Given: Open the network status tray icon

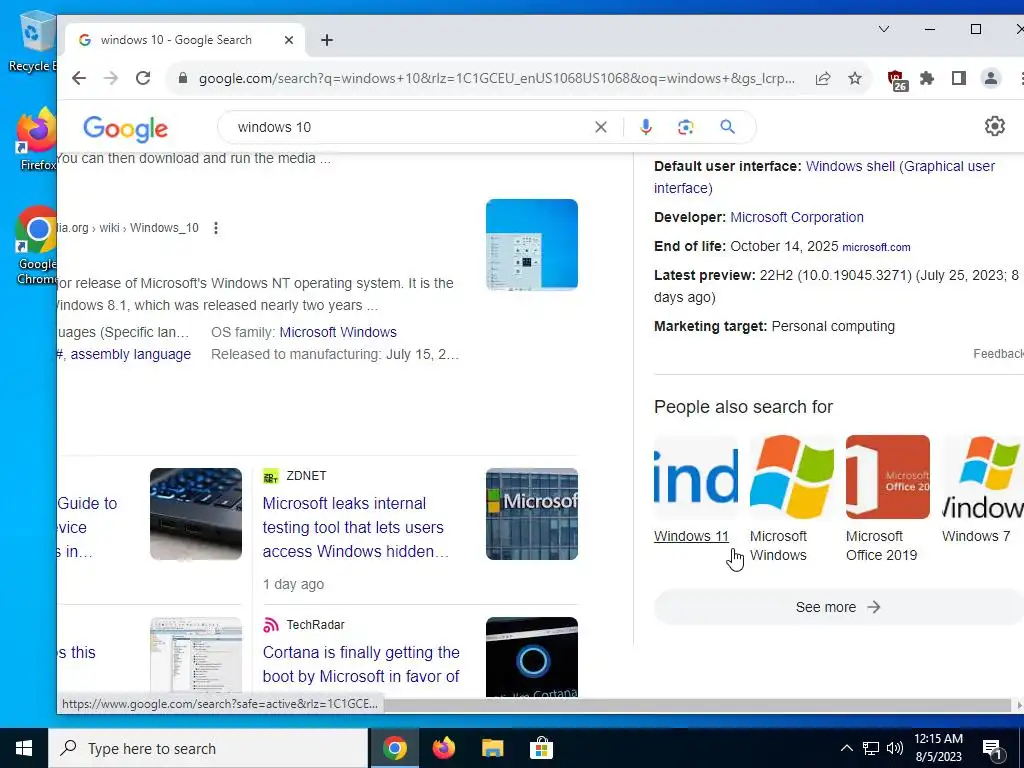Looking at the screenshot, I should (871, 748).
